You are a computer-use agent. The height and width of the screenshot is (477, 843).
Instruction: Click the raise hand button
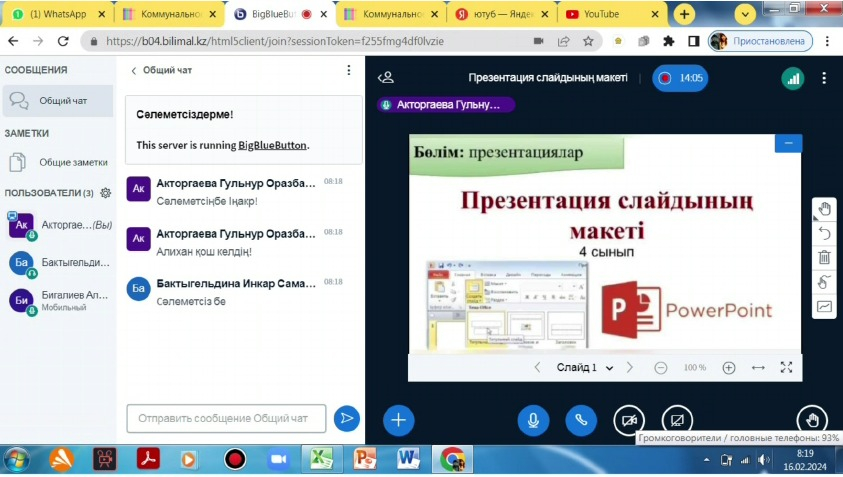tap(811, 420)
